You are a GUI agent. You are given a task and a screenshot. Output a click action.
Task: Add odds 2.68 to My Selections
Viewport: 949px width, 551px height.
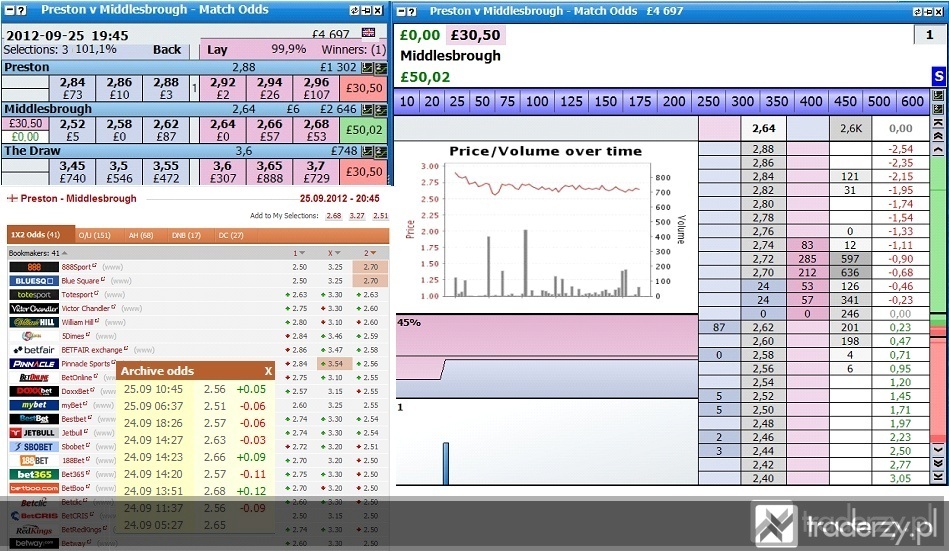(333, 216)
